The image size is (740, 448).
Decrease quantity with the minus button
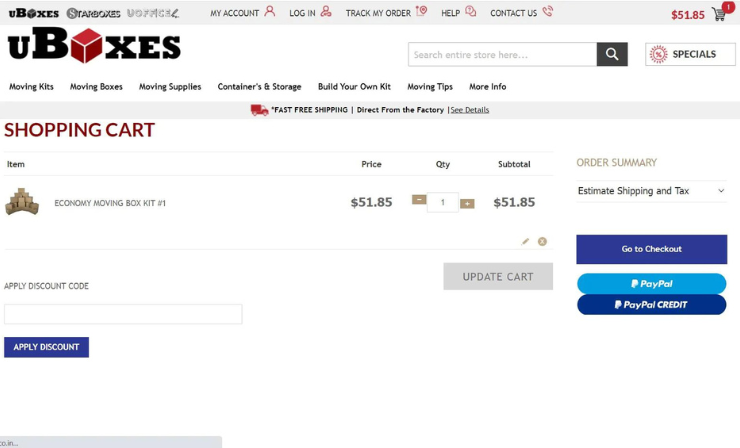(419, 201)
